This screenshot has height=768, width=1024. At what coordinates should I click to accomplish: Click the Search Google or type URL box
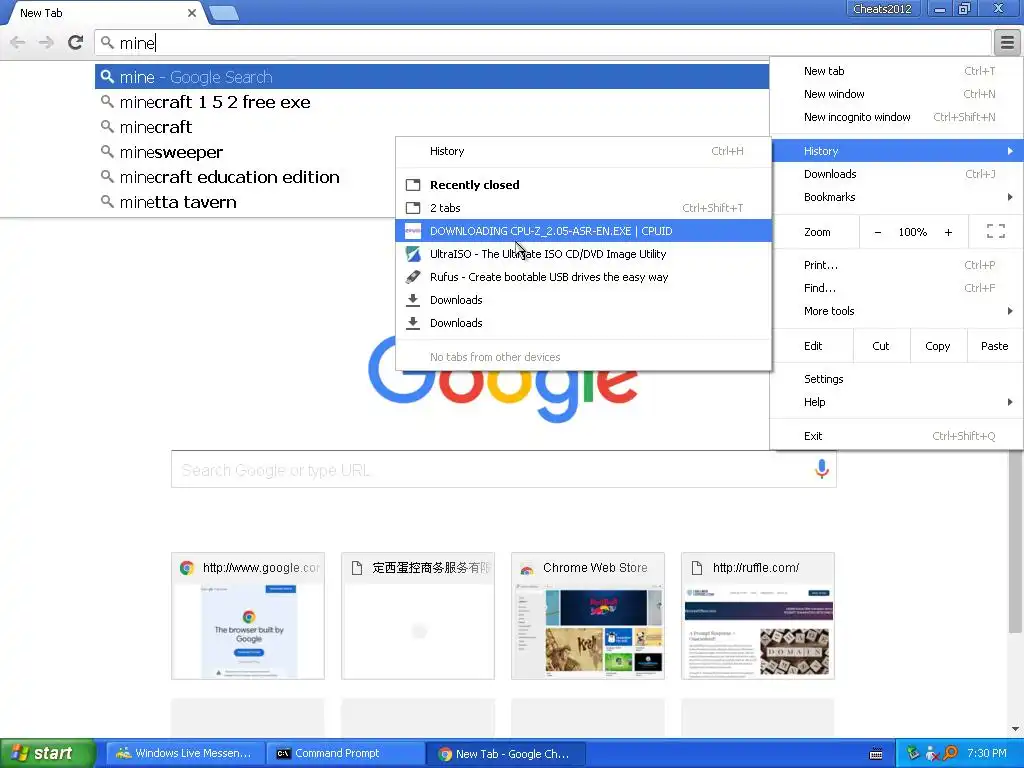[x=504, y=469]
